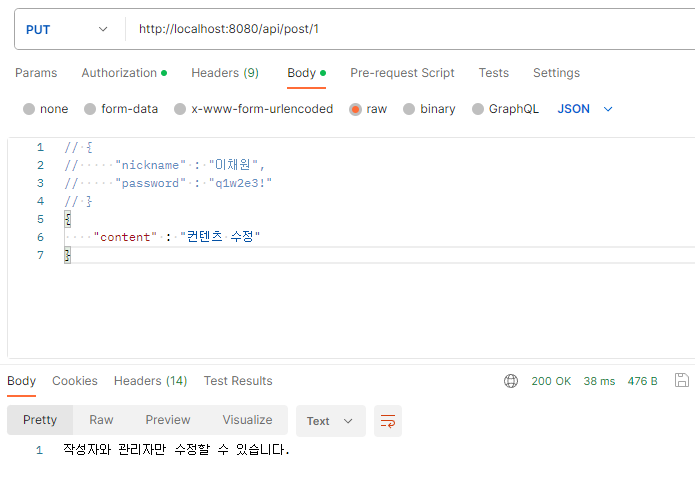Choose x-www-form-urlencoded body type
This screenshot has height=494, width=695.
180,109
